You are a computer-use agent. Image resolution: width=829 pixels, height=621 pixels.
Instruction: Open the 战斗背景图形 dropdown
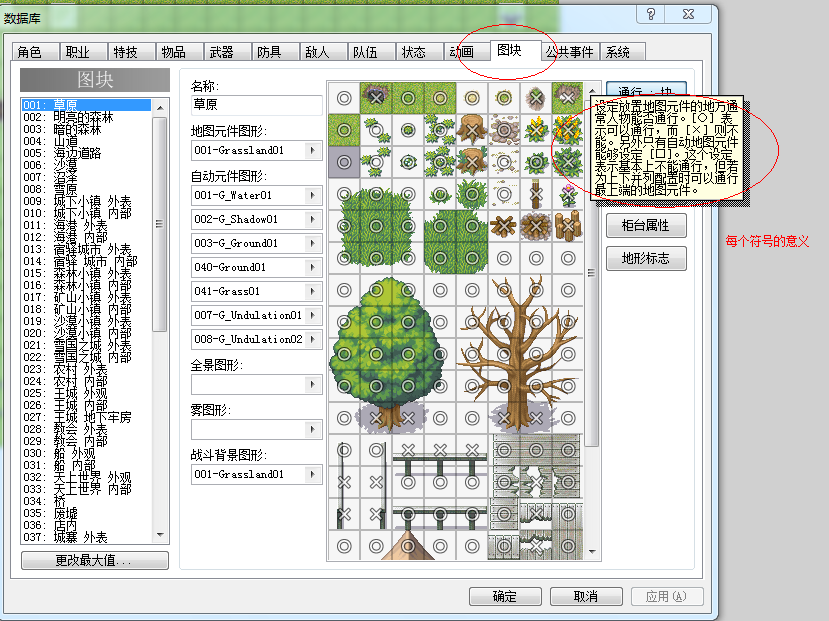(x=313, y=475)
